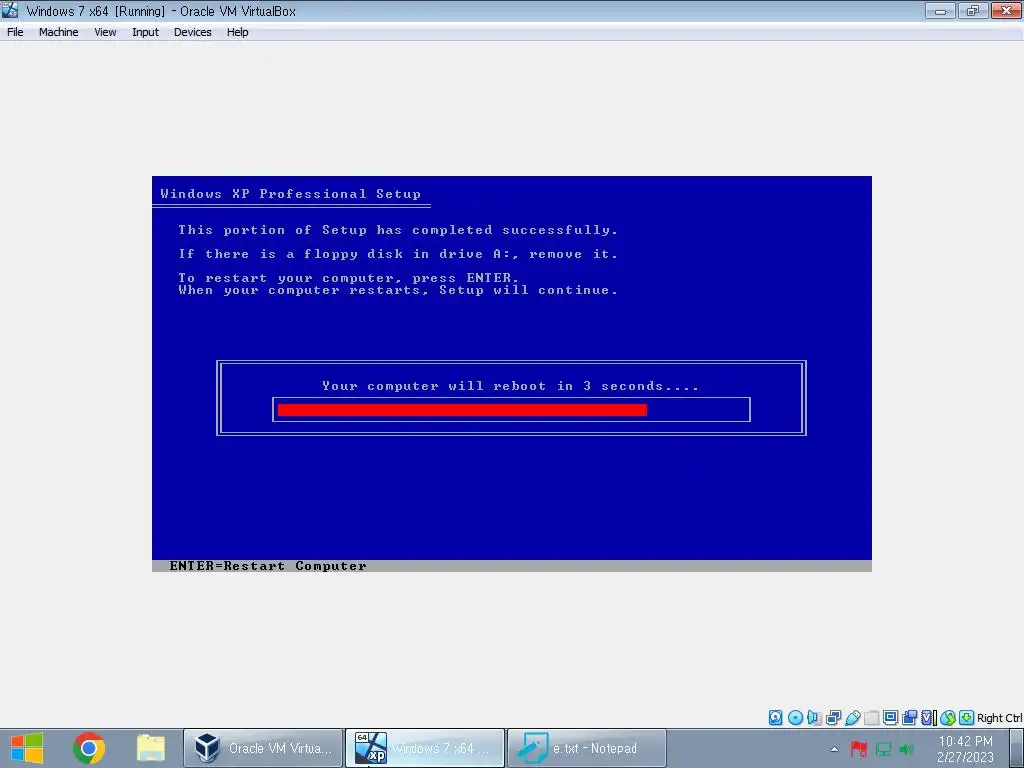Screen dimensions: 1024x768
Task: Close the VirtualBox VM window
Action: (x=1006, y=10)
